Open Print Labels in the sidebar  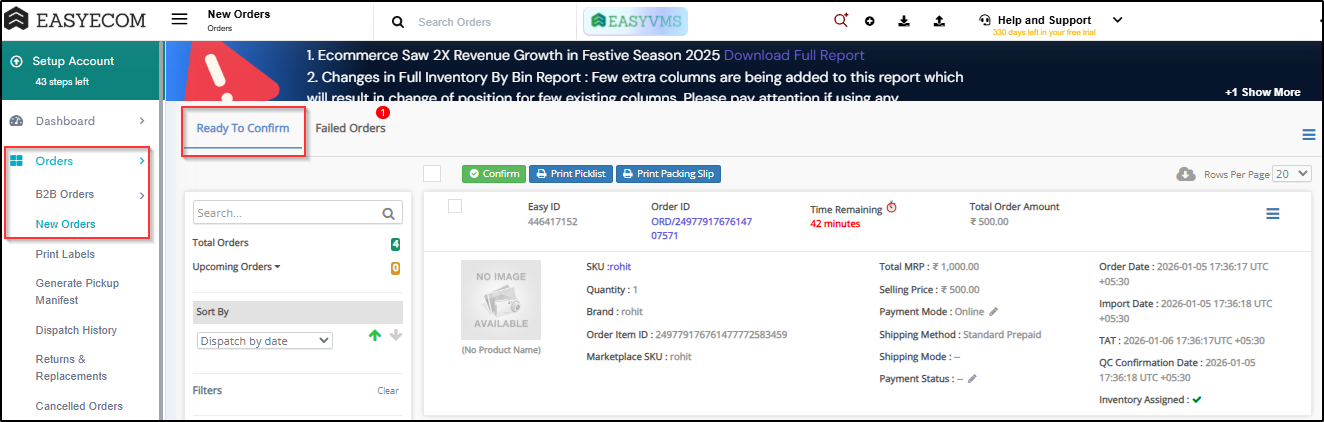65,254
